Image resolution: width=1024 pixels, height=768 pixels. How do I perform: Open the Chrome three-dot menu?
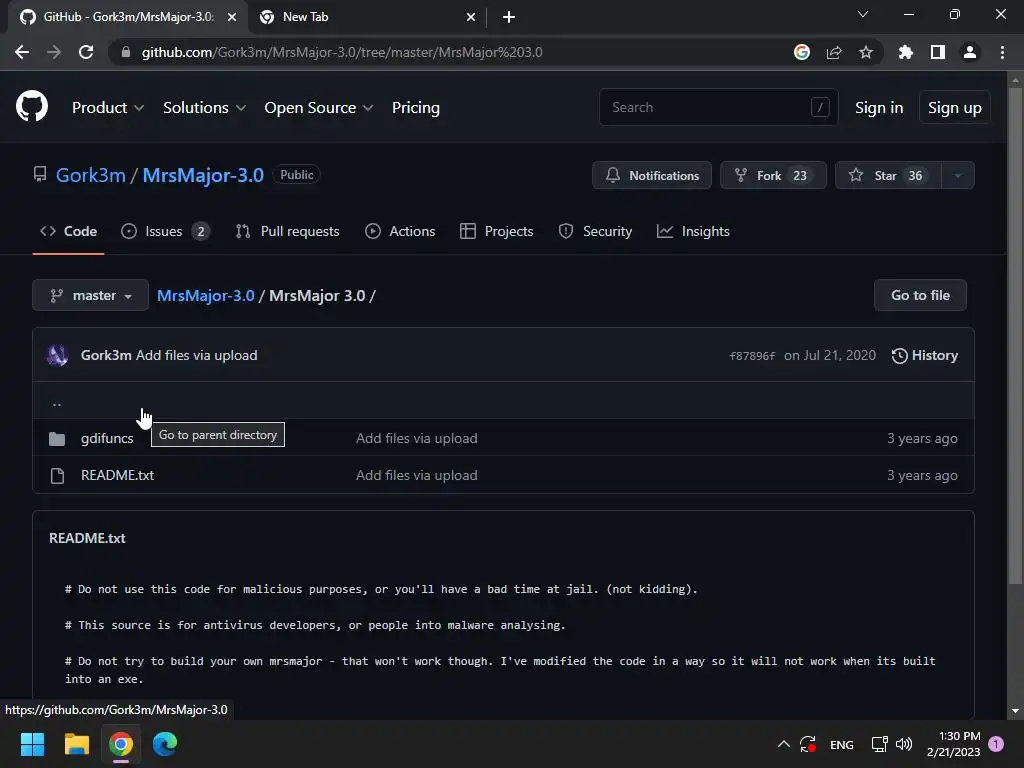click(x=1002, y=52)
